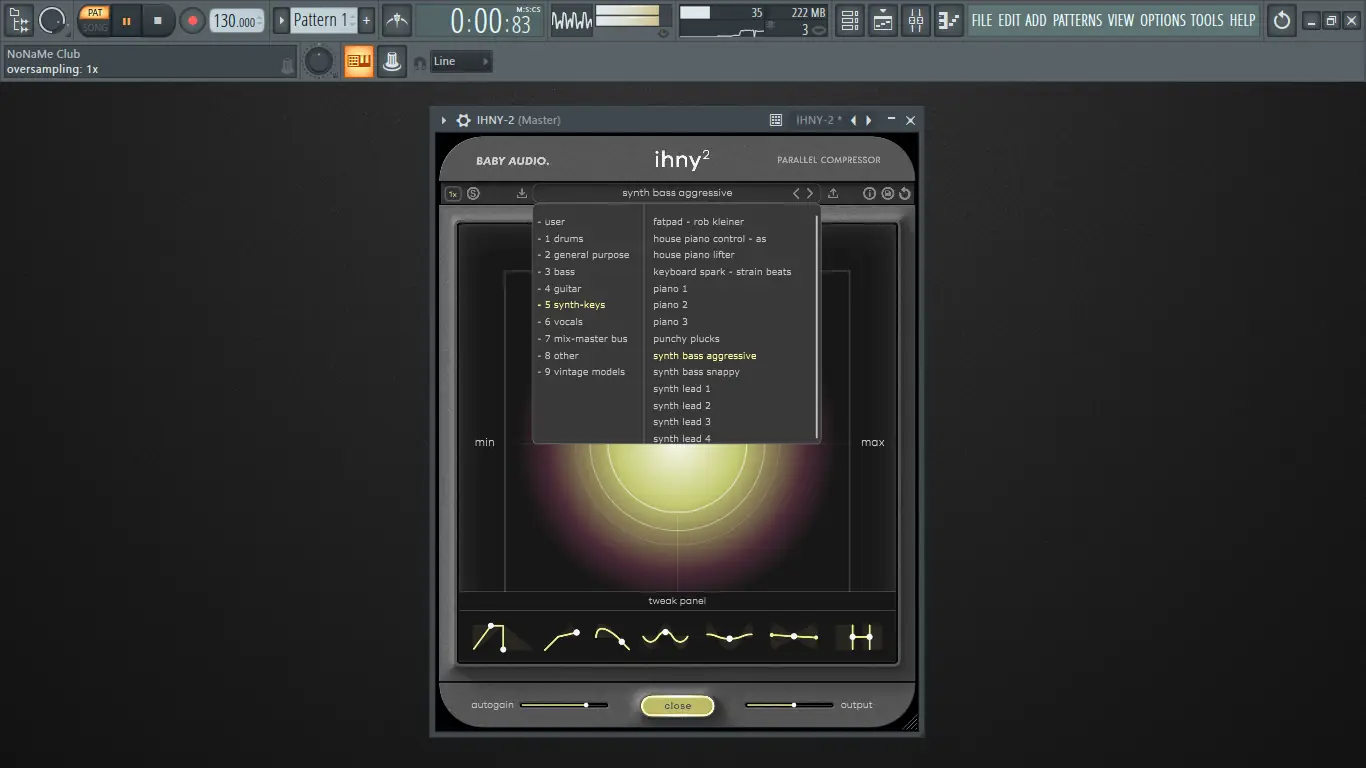Go to previous preset with left chevron
This screenshot has height=768, width=1366.
pos(797,193)
